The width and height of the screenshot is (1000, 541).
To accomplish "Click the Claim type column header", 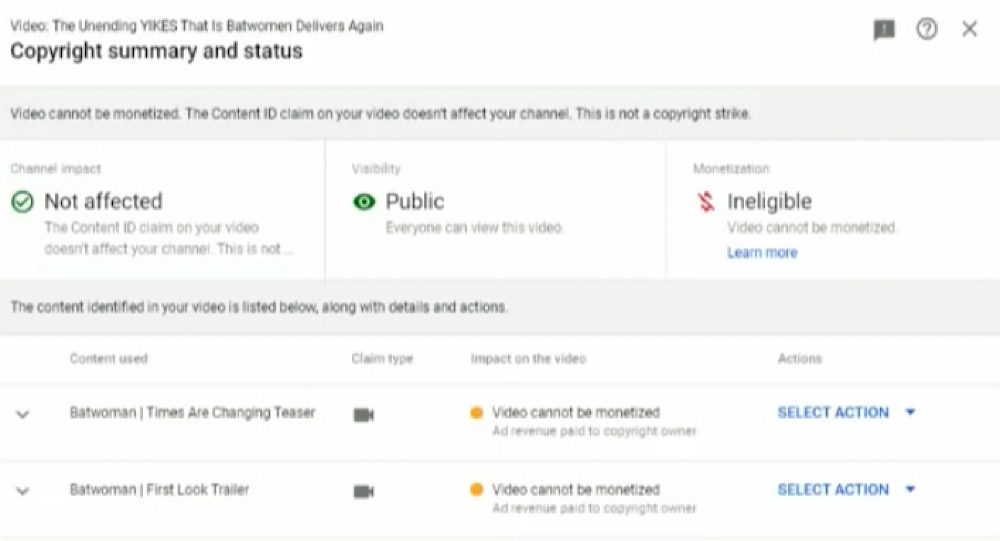I will coord(382,359).
